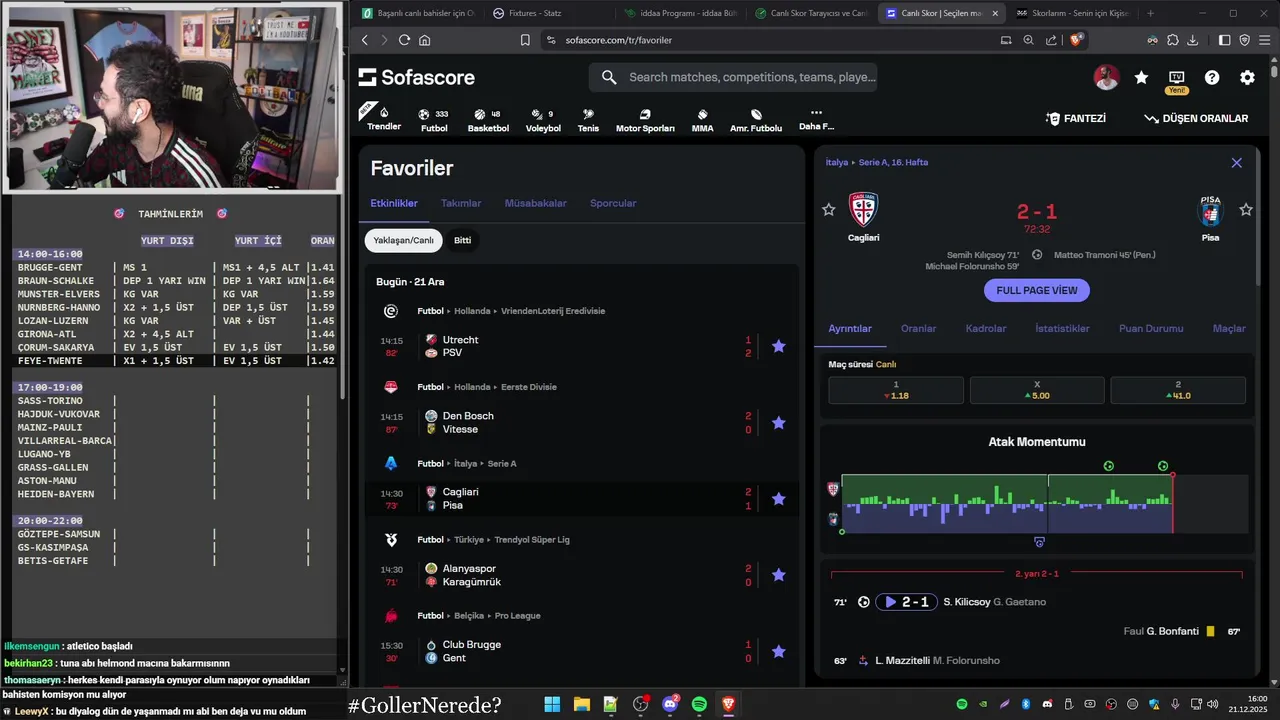Open the browser downloads icon
This screenshot has width=1280, height=720.
coord(1192,40)
